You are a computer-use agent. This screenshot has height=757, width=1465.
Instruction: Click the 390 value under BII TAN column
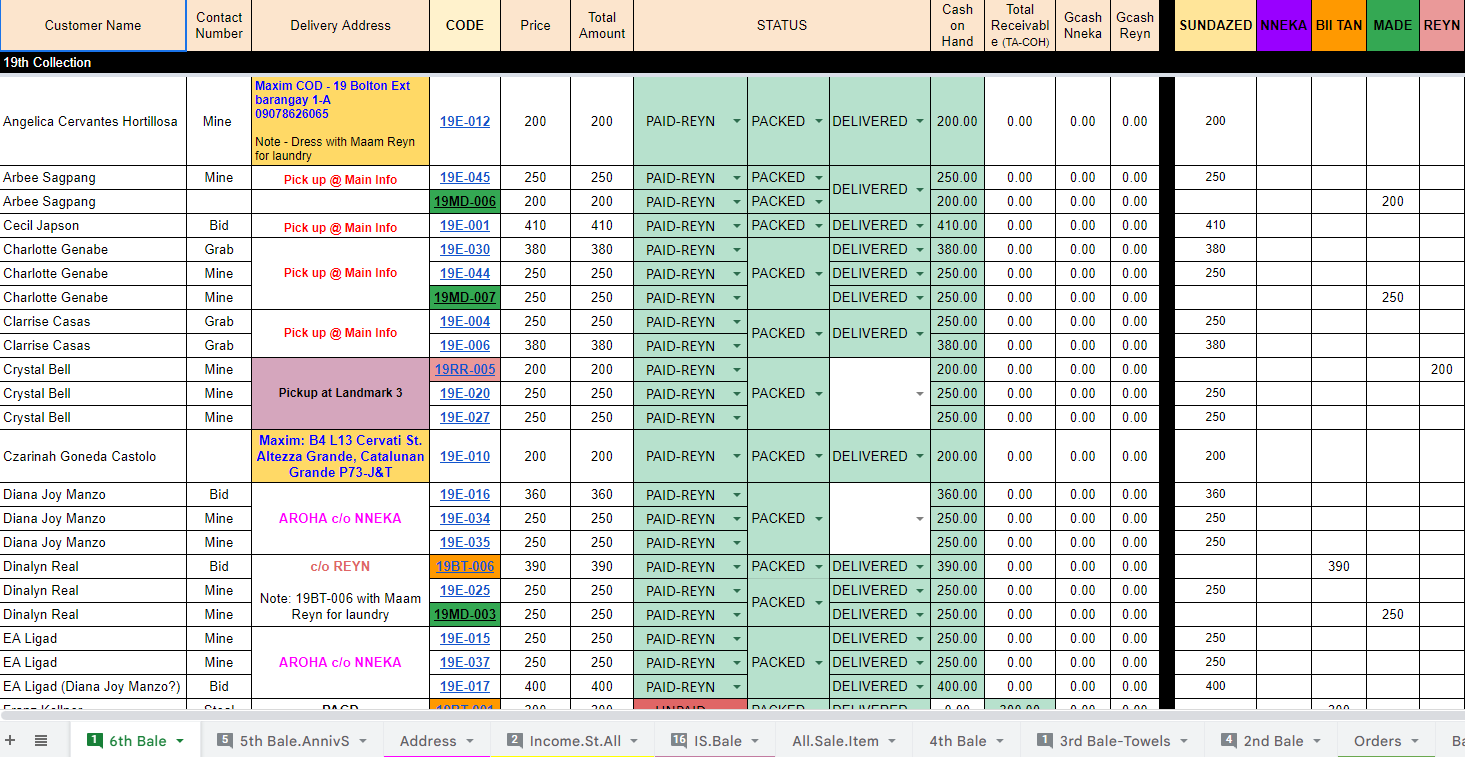coord(1339,567)
